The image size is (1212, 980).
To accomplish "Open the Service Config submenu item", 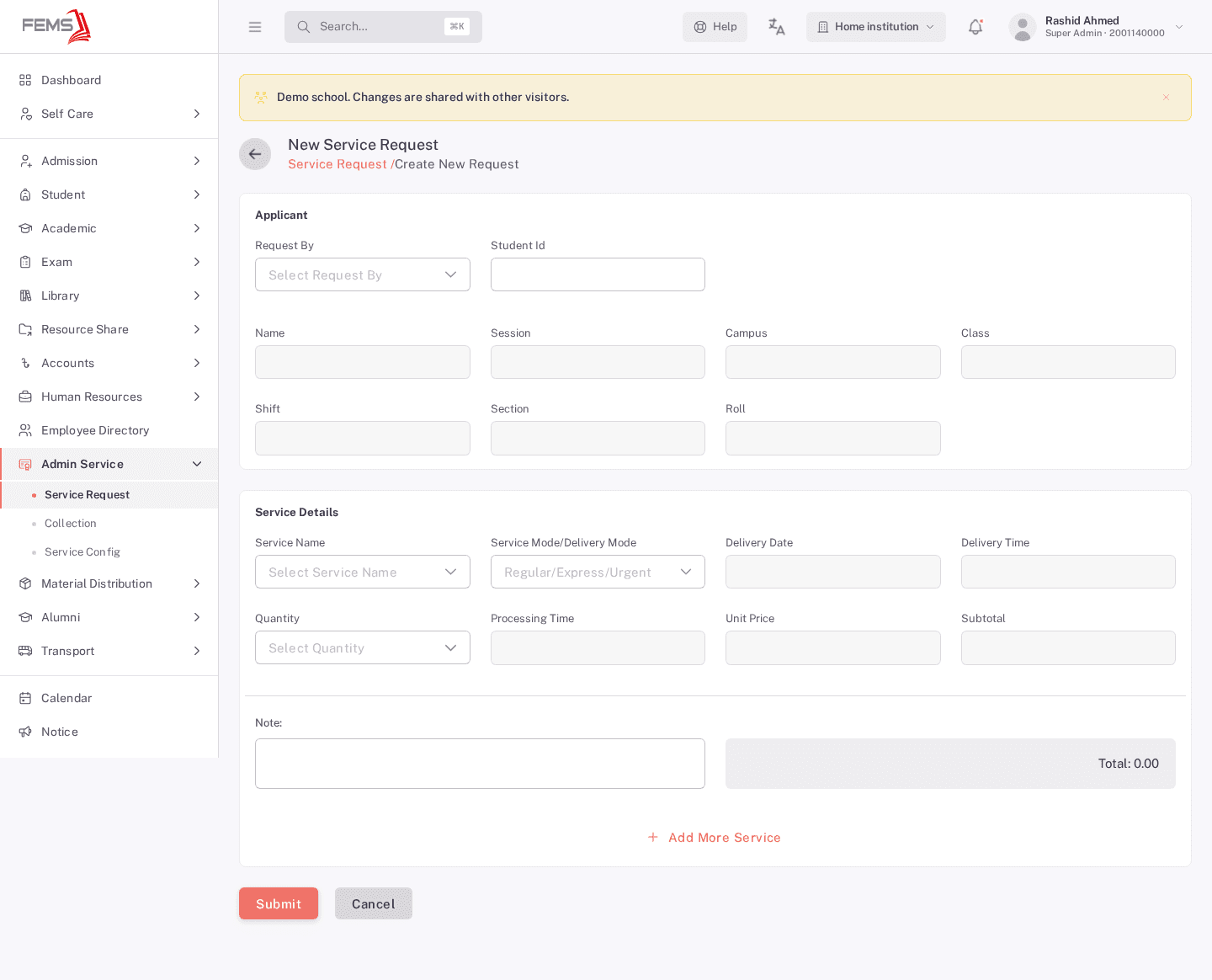I will click(x=109, y=552).
